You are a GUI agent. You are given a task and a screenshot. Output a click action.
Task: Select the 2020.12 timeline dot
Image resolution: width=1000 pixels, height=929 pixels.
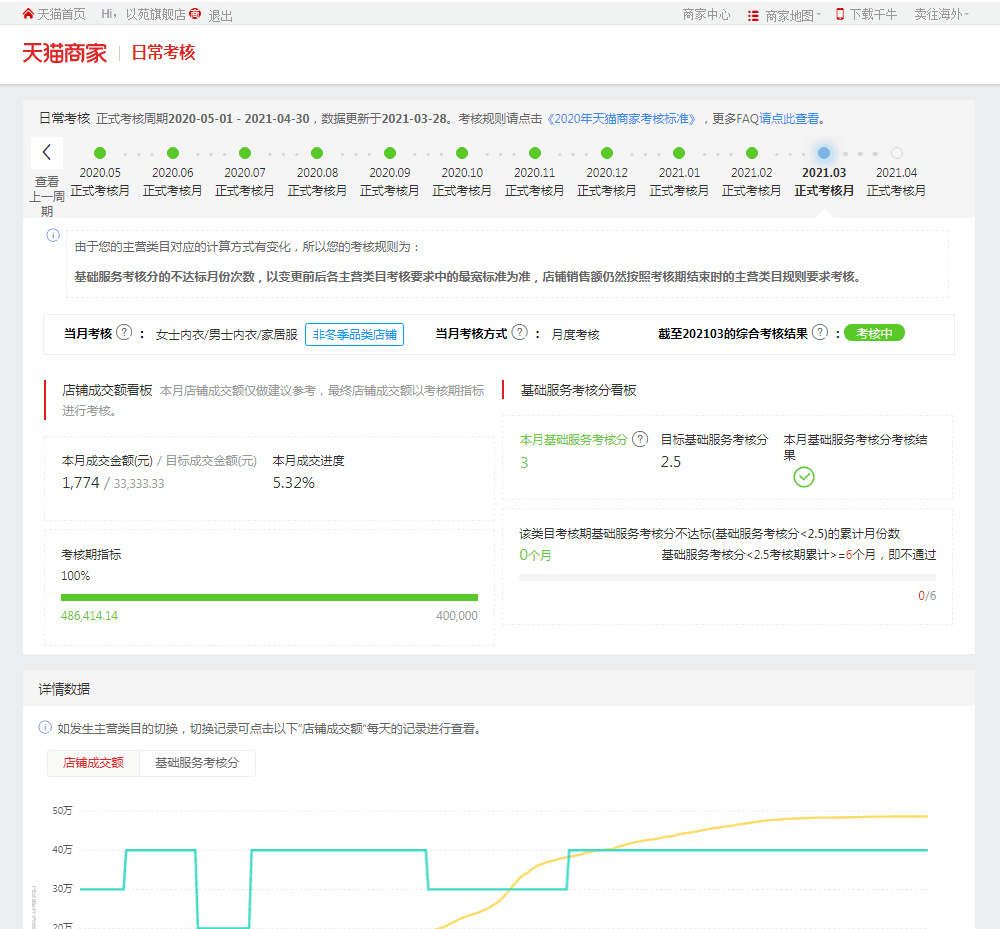tap(607, 153)
